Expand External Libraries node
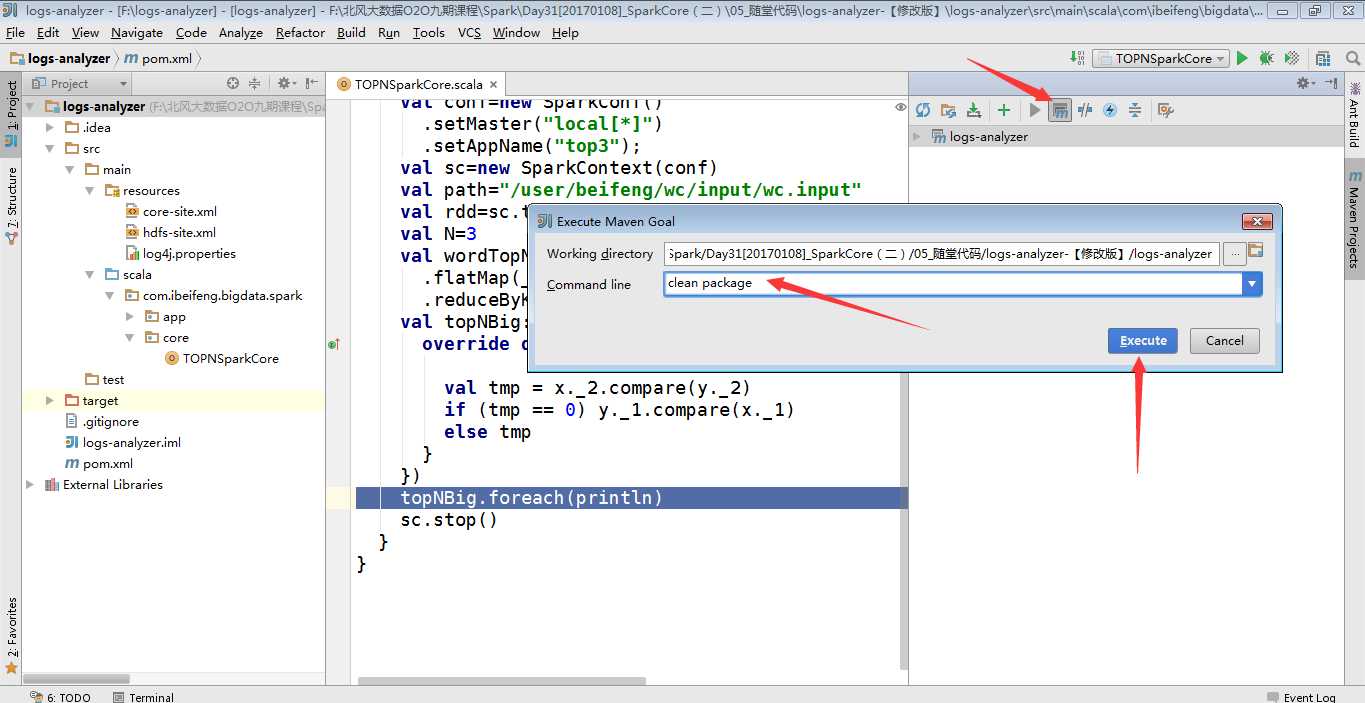The height and width of the screenshot is (703, 1365). 30,484
